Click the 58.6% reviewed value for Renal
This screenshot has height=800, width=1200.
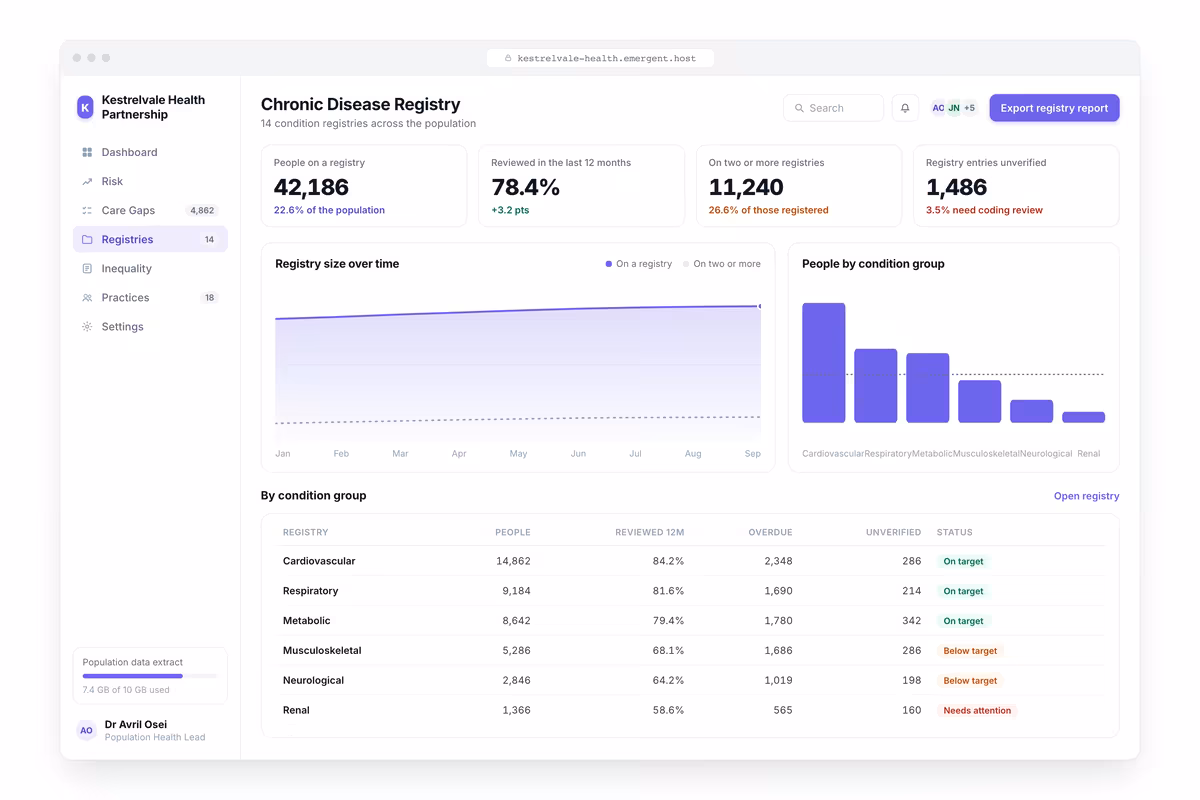coord(668,710)
